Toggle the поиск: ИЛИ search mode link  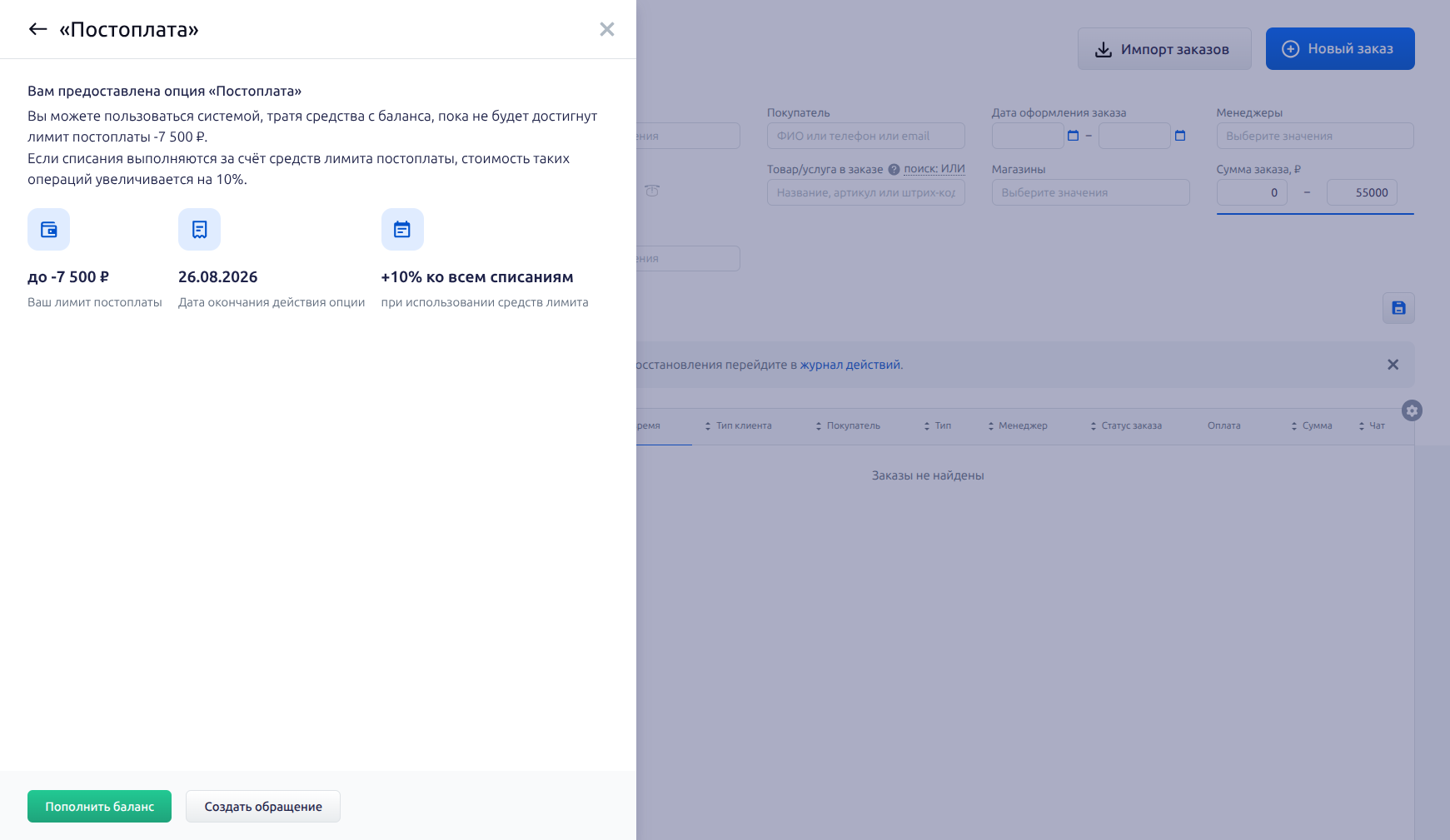click(x=934, y=169)
